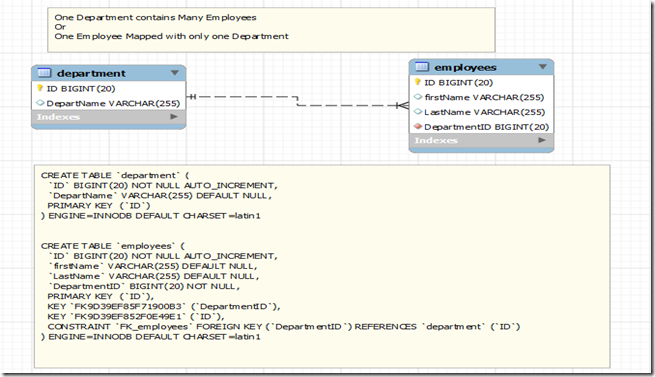Click the DepartmentID BIGINT(20) row
Image resolution: width=655 pixels, height=377 pixels.
coord(482,127)
